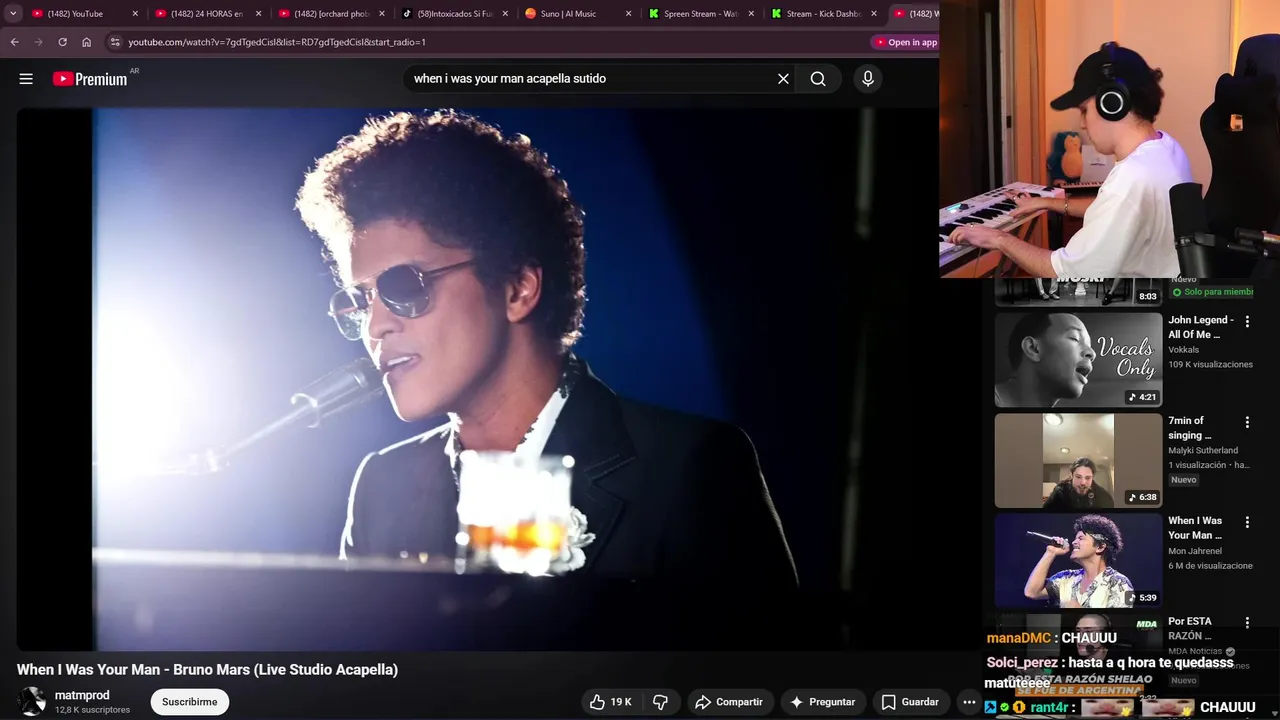1280x720 pixels.
Task: Open browser home page icon
Action: click(86, 42)
